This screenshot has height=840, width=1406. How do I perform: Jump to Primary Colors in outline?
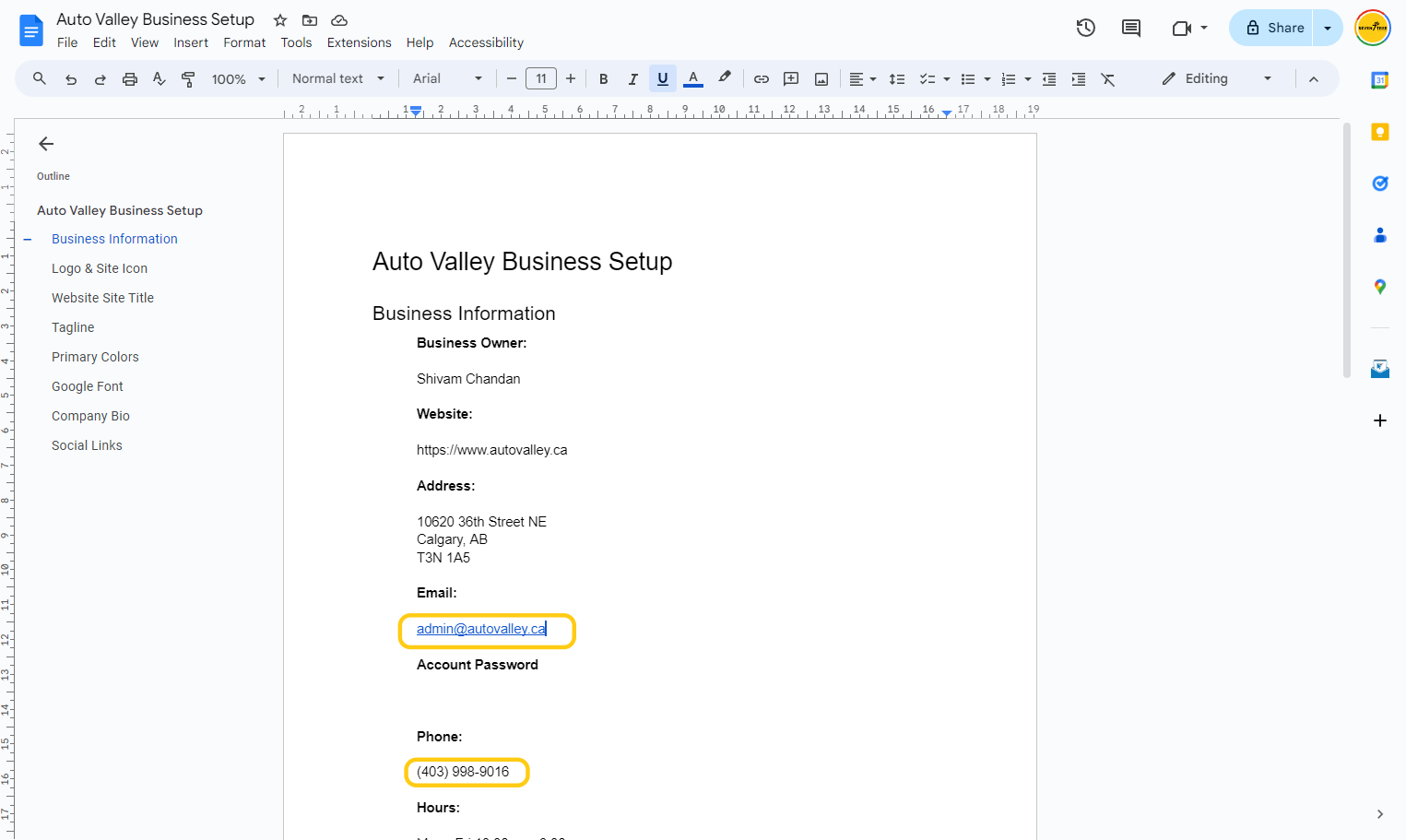coord(95,357)
